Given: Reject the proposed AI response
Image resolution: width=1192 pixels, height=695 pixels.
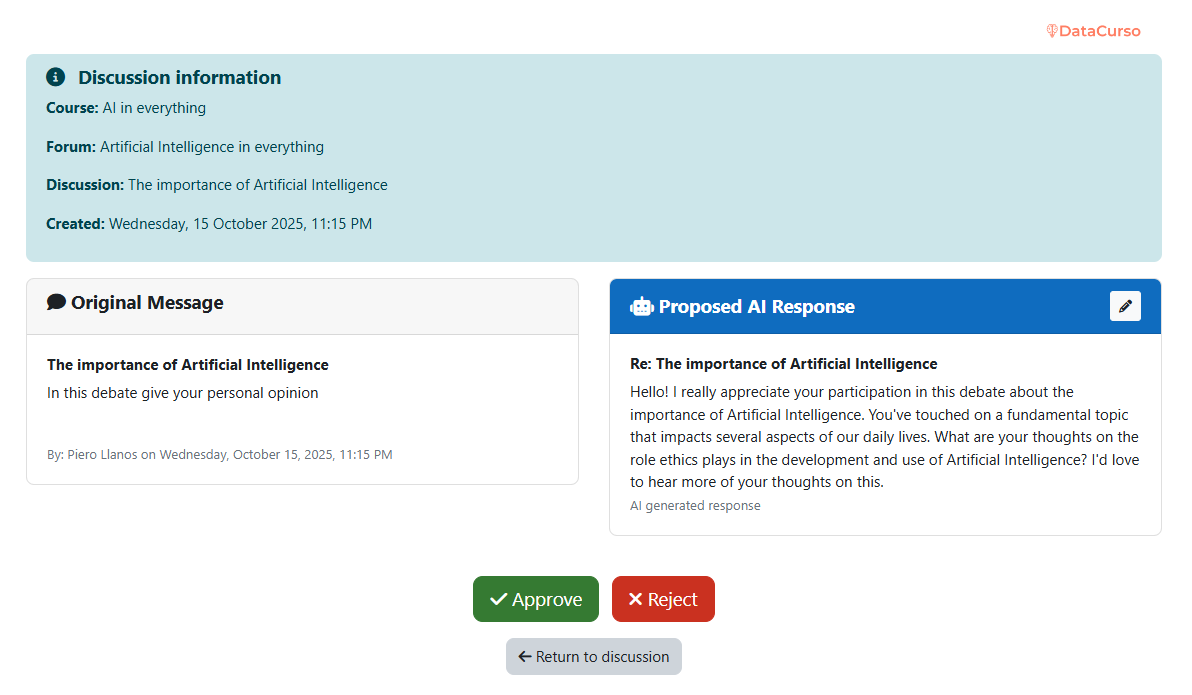Looking at the screenshot, I should (x=663, y=599).
